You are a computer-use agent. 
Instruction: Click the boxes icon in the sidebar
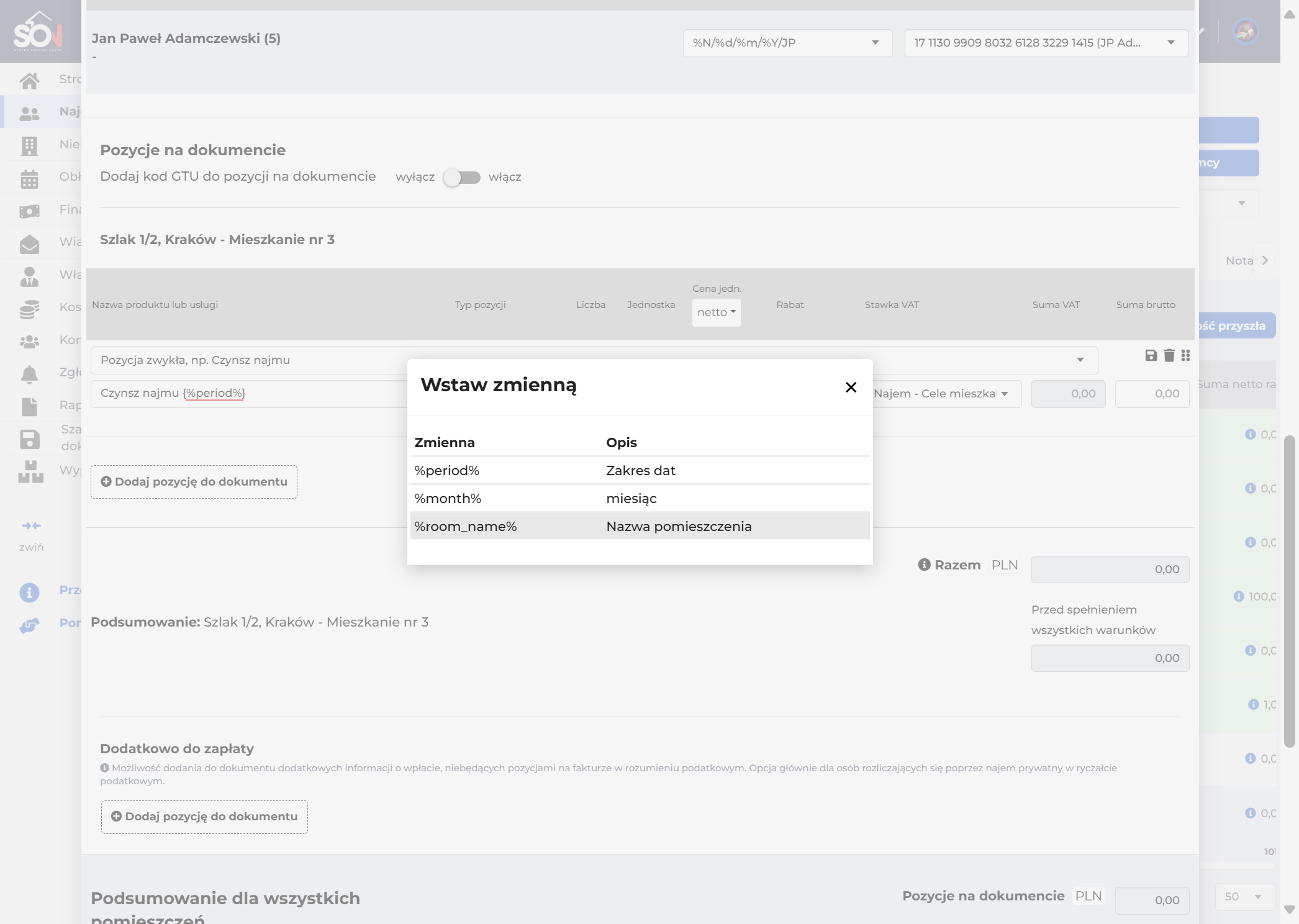30,472
